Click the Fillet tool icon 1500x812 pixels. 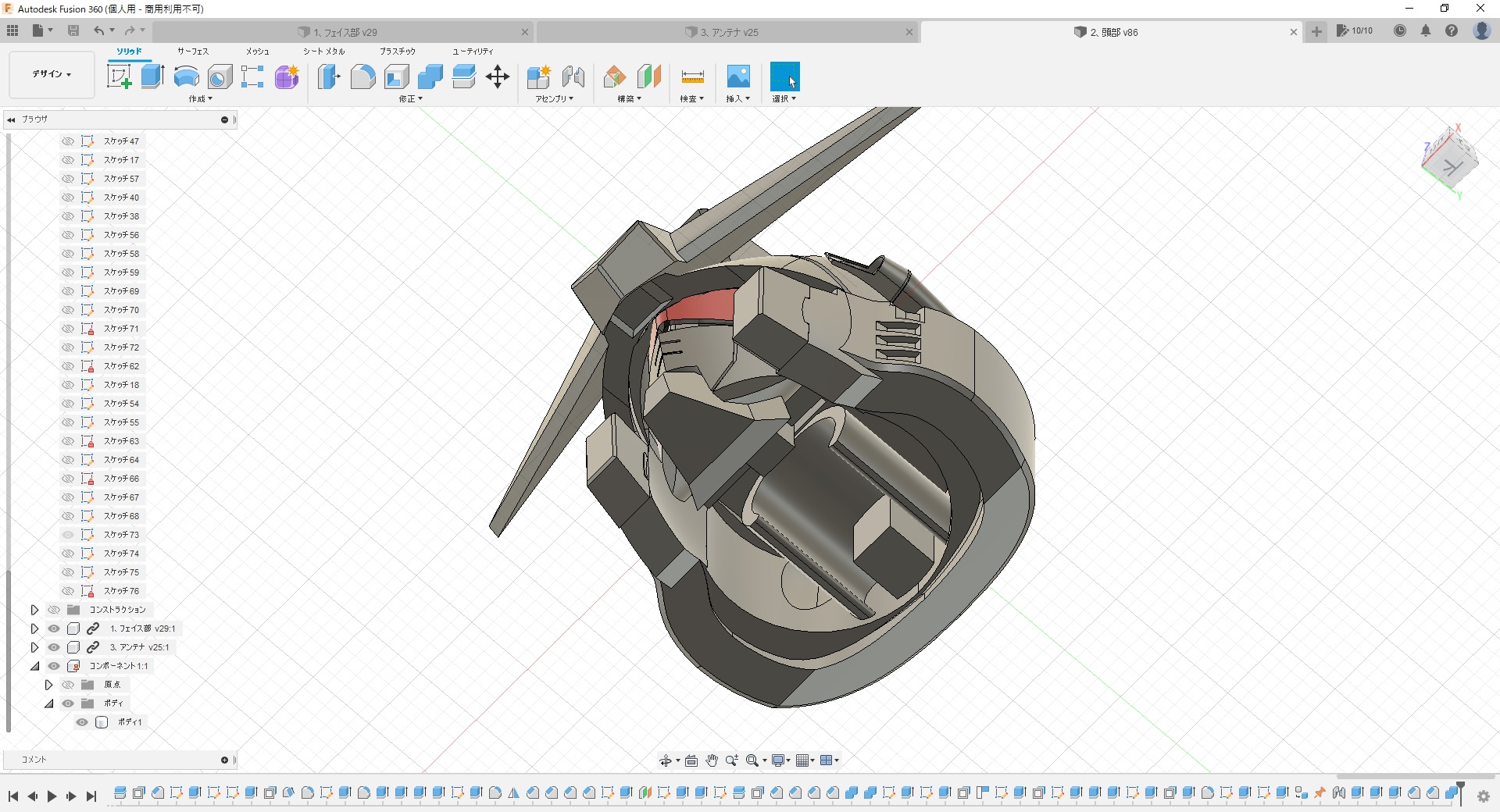(362, 77)
